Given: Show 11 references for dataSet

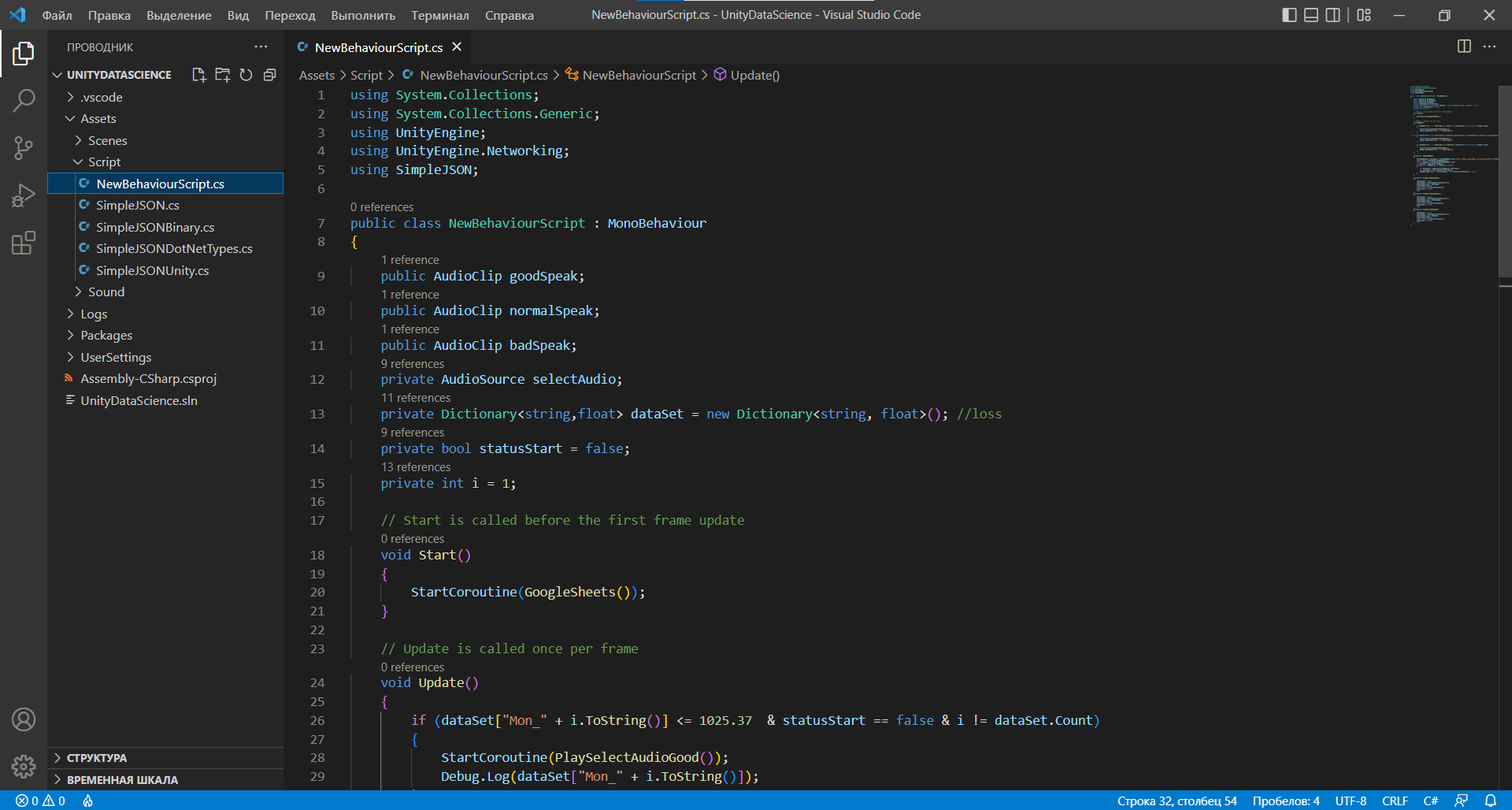Looking at the screenshot, I should [416, 398].
